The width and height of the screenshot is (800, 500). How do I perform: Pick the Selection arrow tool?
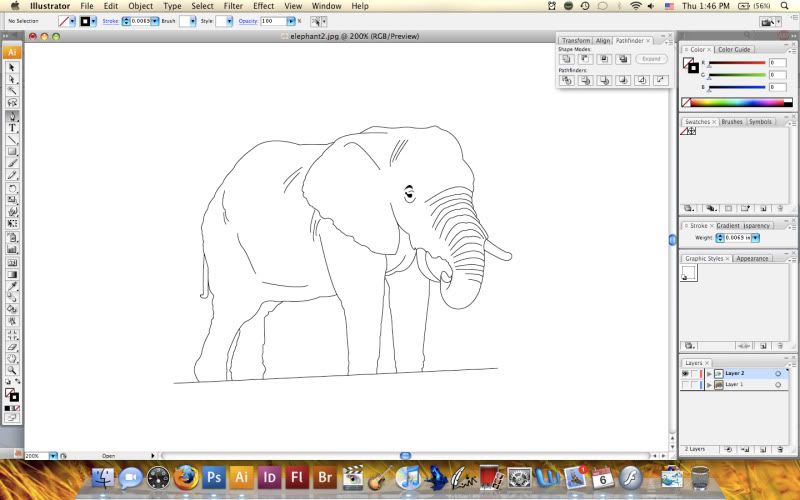pos(13,67)
